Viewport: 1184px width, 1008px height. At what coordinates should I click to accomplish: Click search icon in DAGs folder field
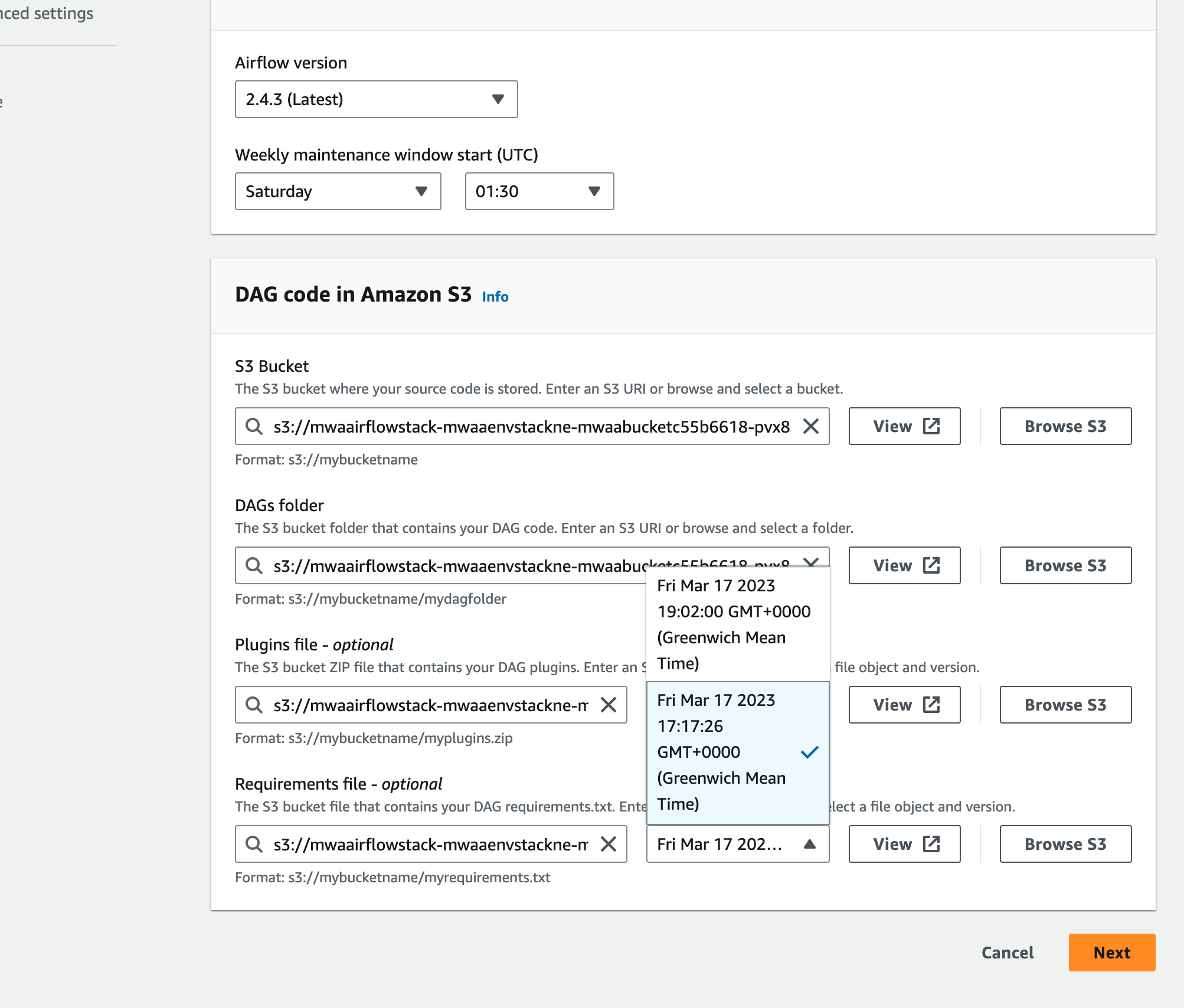tap(254, 565)
